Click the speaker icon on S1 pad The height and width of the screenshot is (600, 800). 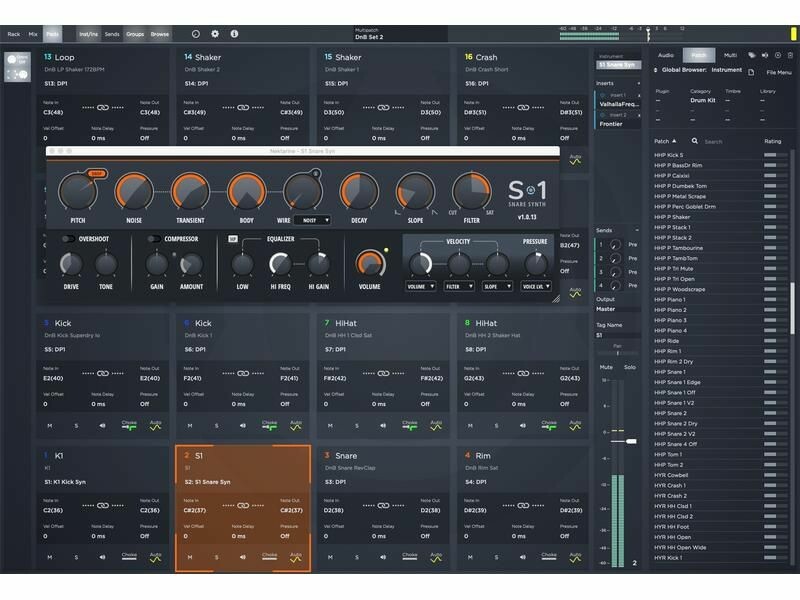coord(242,557)
